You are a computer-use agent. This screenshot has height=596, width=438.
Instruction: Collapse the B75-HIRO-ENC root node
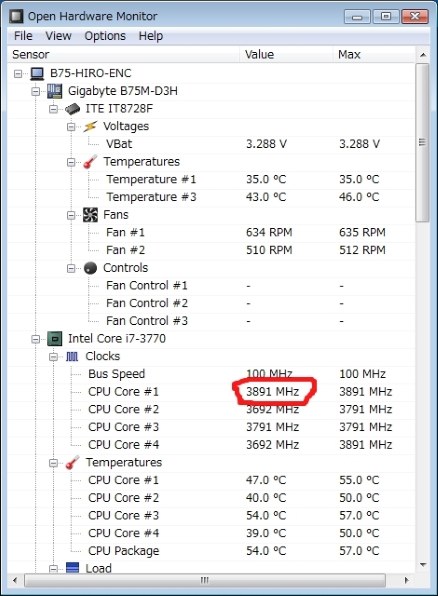[x=18, y=73]
